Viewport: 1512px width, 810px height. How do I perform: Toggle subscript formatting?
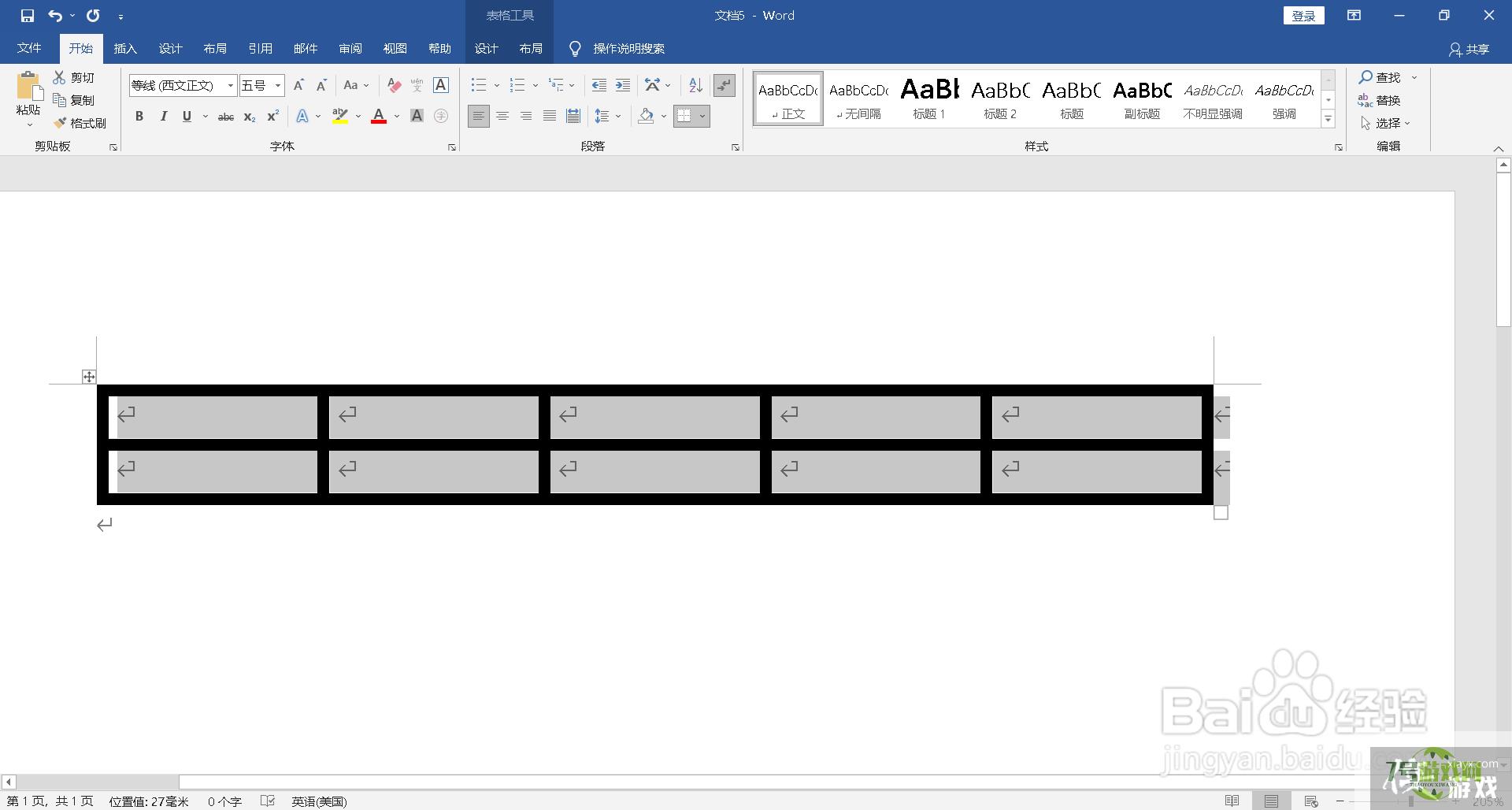pos(250,116)
